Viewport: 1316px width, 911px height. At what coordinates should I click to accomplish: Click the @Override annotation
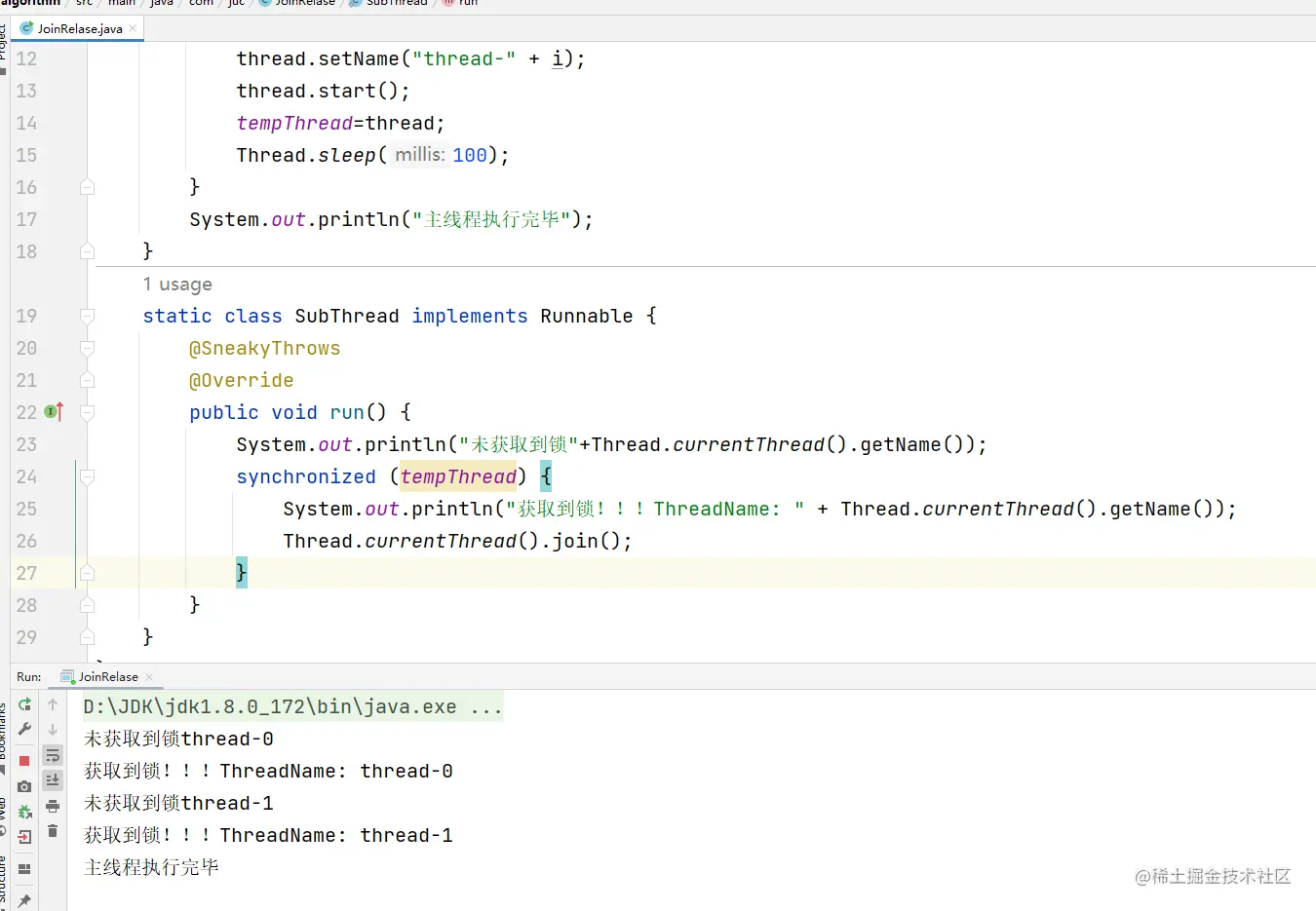(242, 380)
